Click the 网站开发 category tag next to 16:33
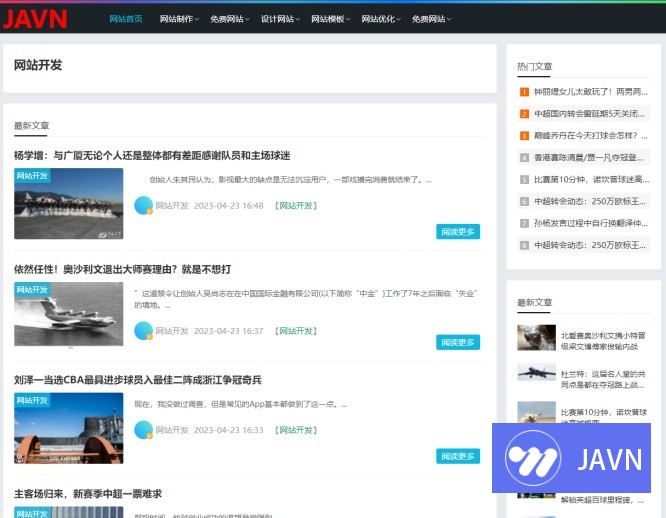Image resolution: width=666 pixels, height=518 pixels. [296, 430]
